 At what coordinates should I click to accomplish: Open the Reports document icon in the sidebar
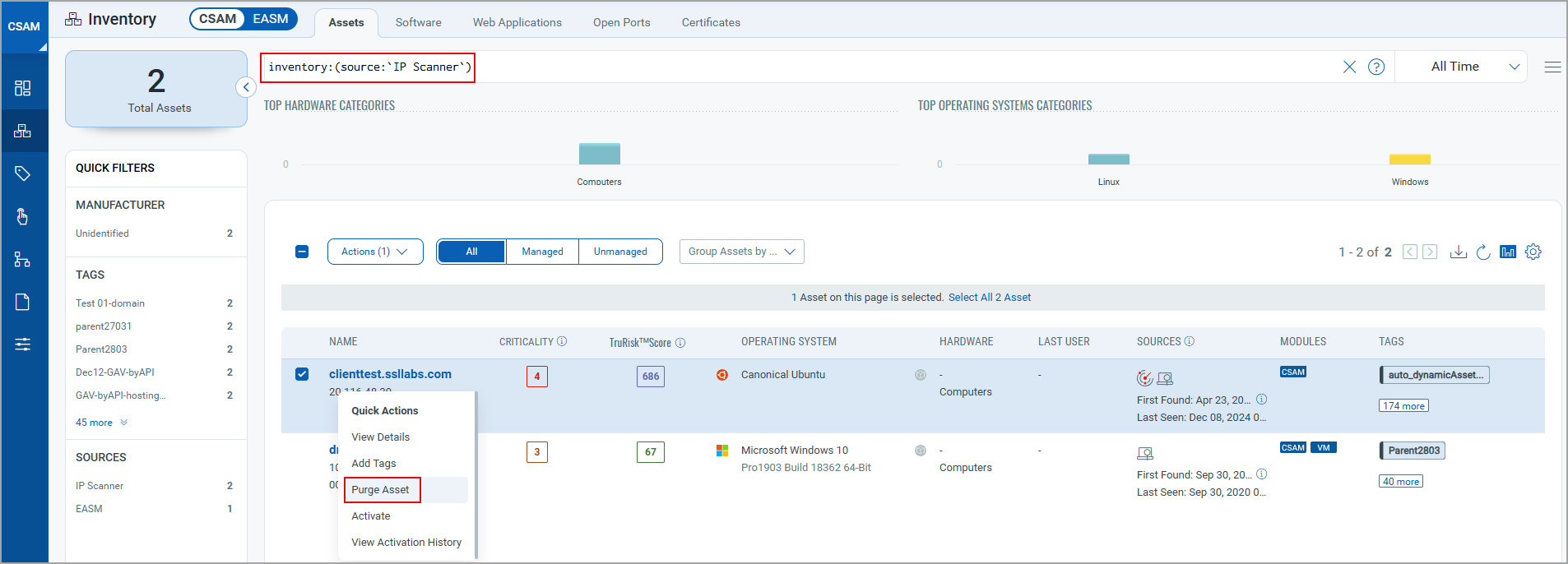pyautogui.click(x=23, y=302)
